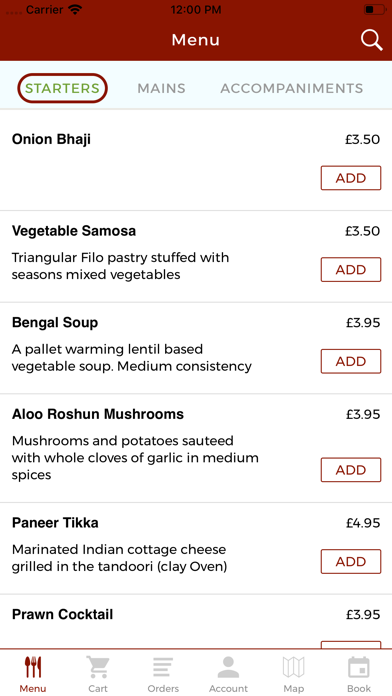392x696 pixels.
Task: Open the Map icon
Action: (293, 667)
